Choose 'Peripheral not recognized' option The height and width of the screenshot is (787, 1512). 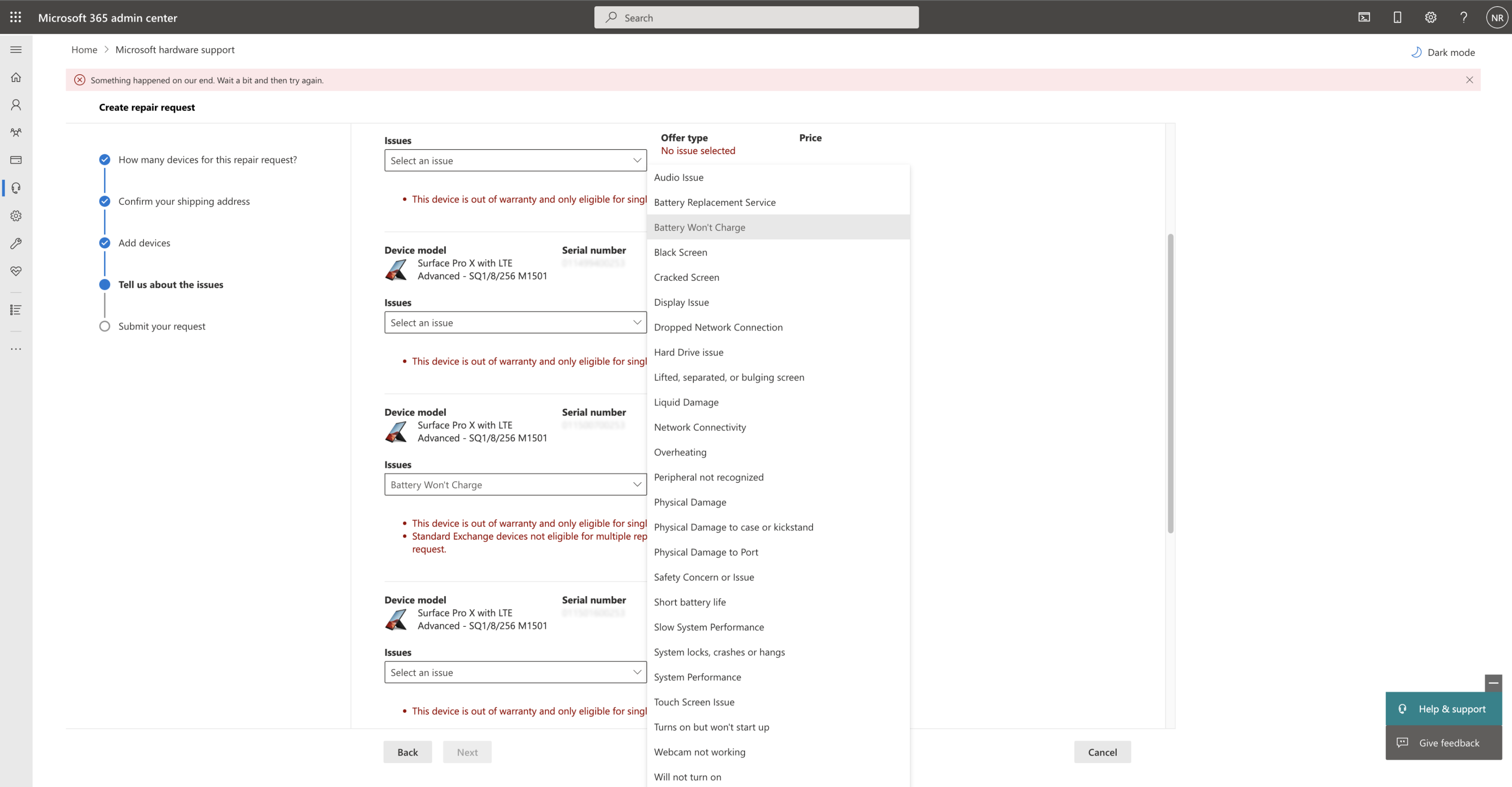[778, 478]
